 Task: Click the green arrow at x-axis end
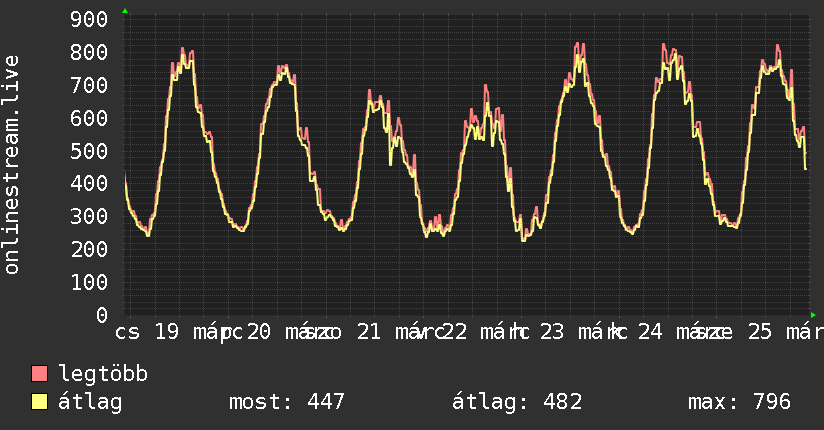point(813,315)
